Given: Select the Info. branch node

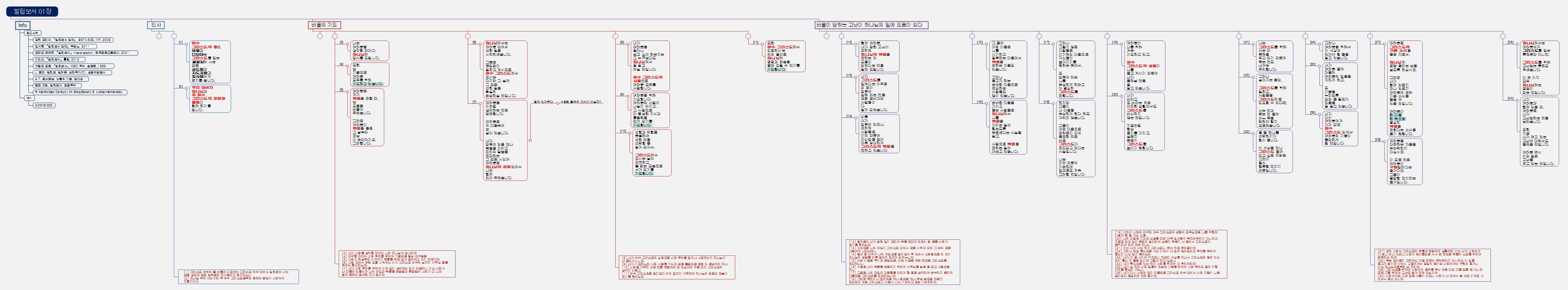Looking at the screenshot, I should click(23, 25).
